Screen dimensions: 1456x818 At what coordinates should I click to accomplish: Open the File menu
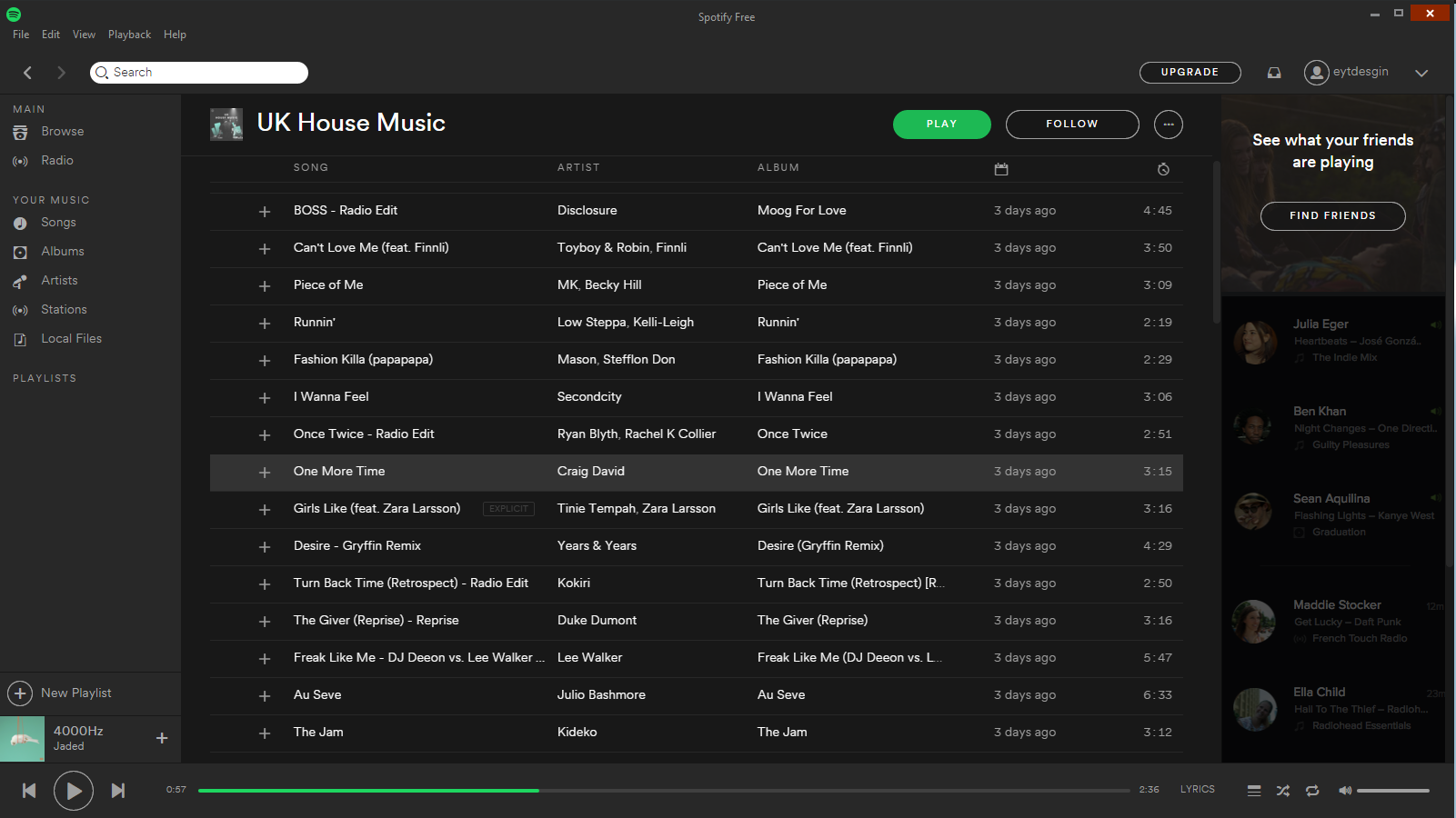21,35
